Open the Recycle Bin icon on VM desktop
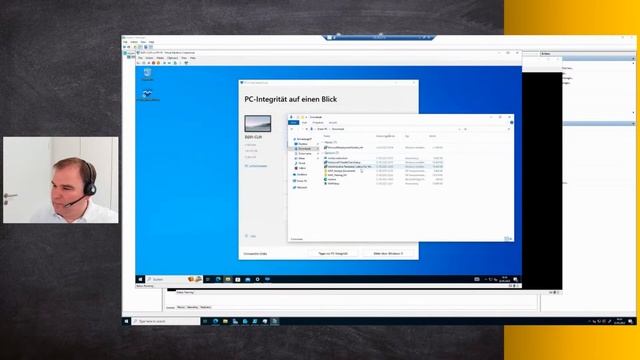The image size is (640, 360). point(147,74)
